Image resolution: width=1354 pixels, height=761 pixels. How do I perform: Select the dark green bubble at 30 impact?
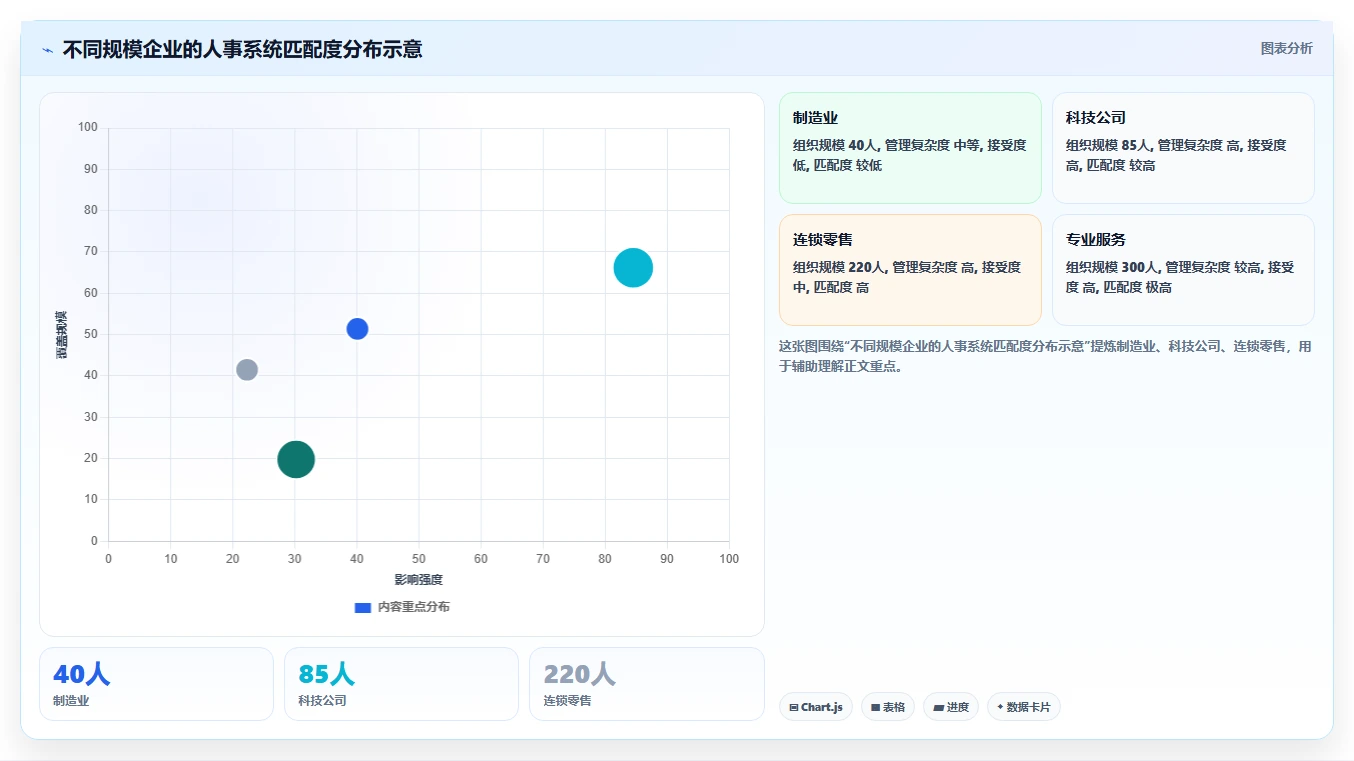(x=295, y=459)
